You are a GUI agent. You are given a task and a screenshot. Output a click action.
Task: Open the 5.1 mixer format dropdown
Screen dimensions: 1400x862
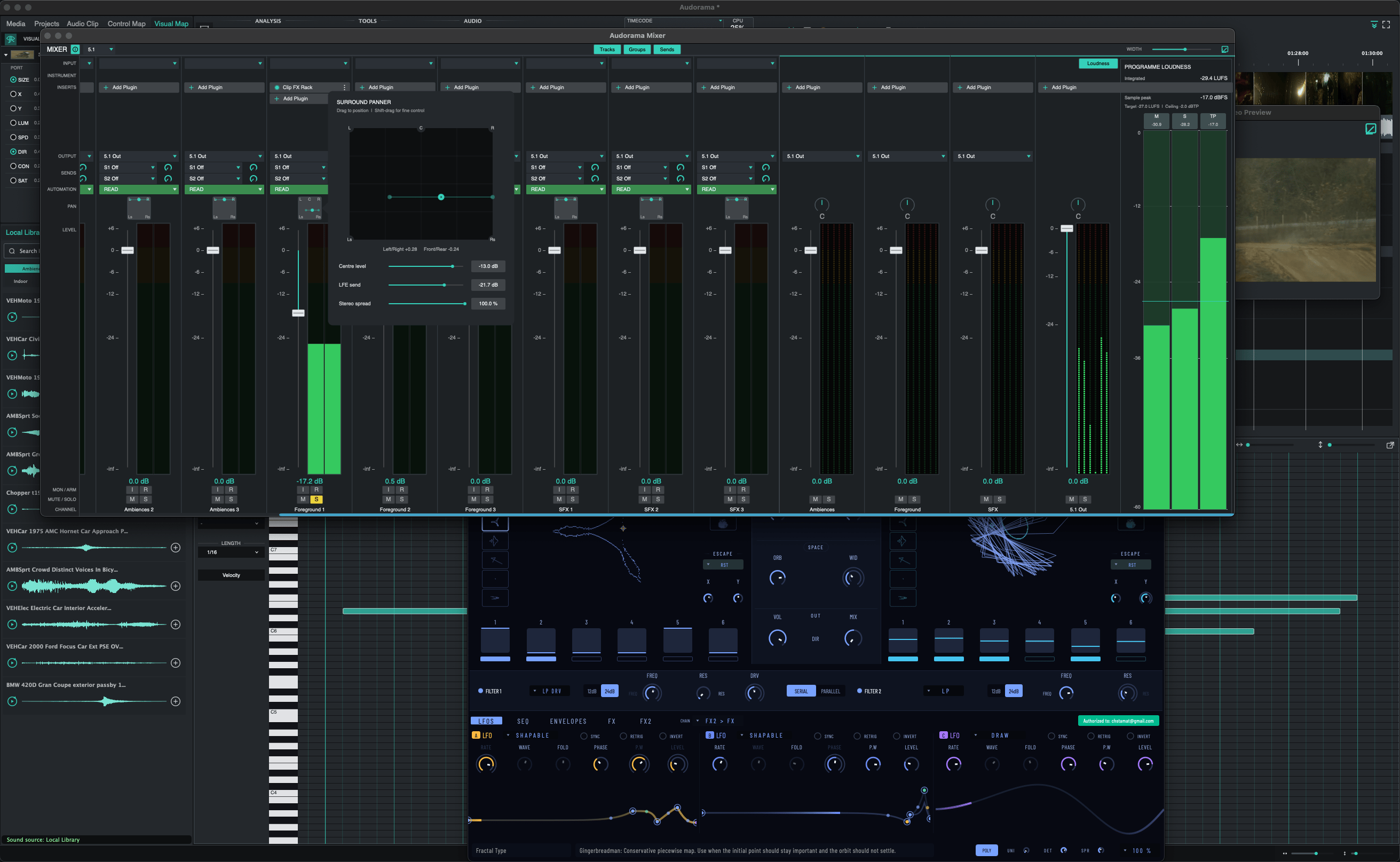100,50
